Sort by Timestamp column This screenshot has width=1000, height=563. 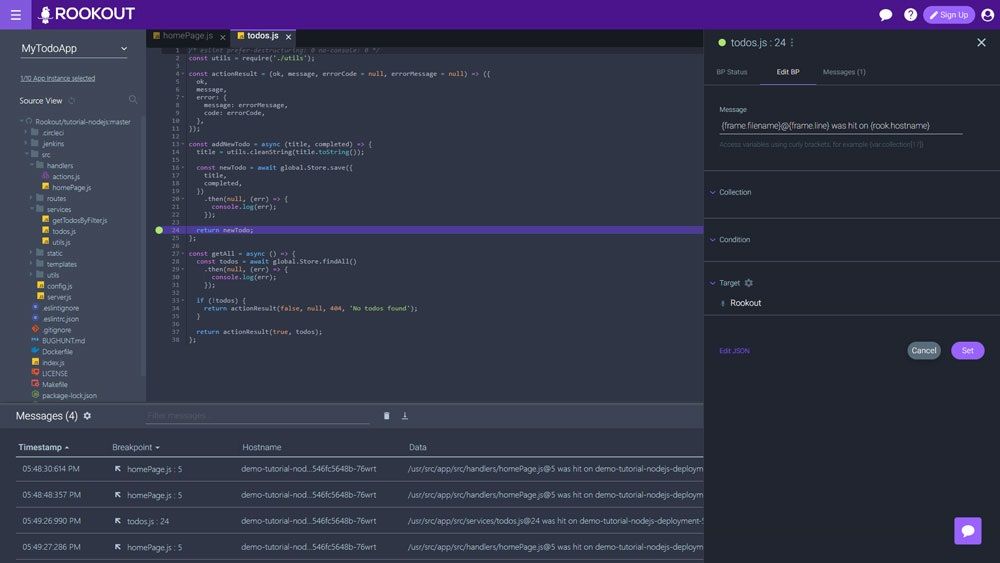tap(43, 447)
